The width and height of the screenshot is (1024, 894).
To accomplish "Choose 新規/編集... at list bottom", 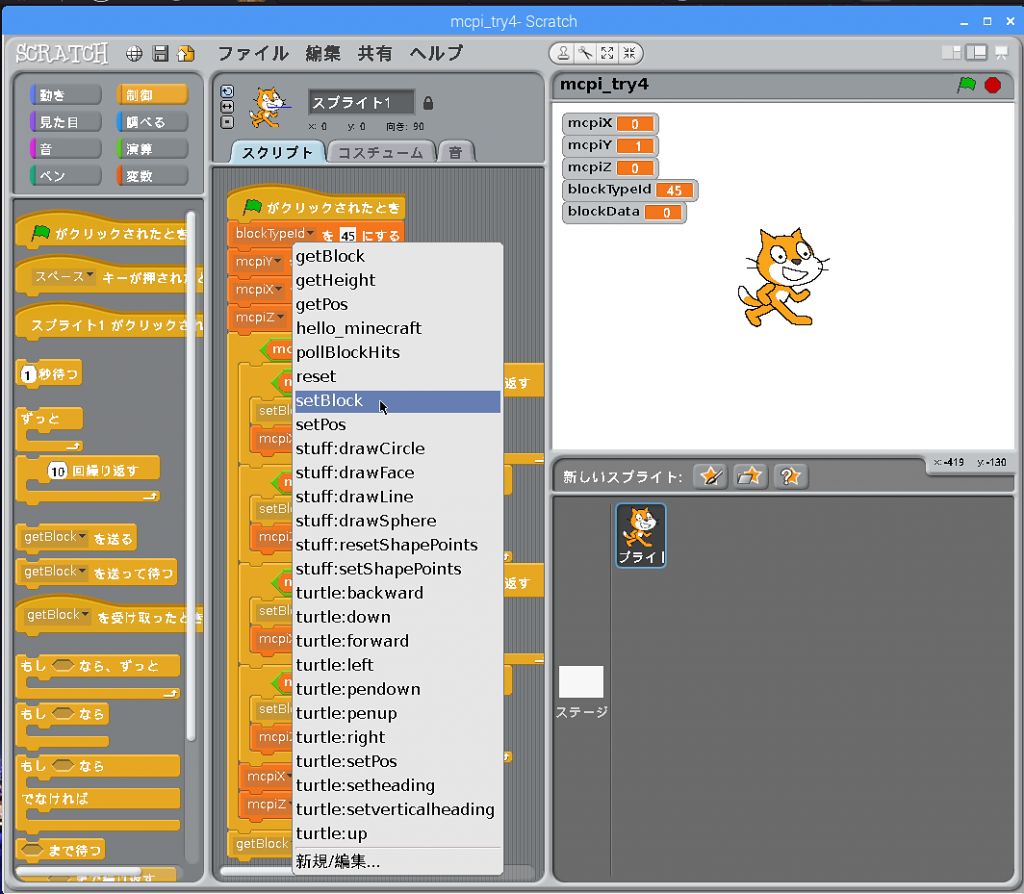I will coord(397,862).
